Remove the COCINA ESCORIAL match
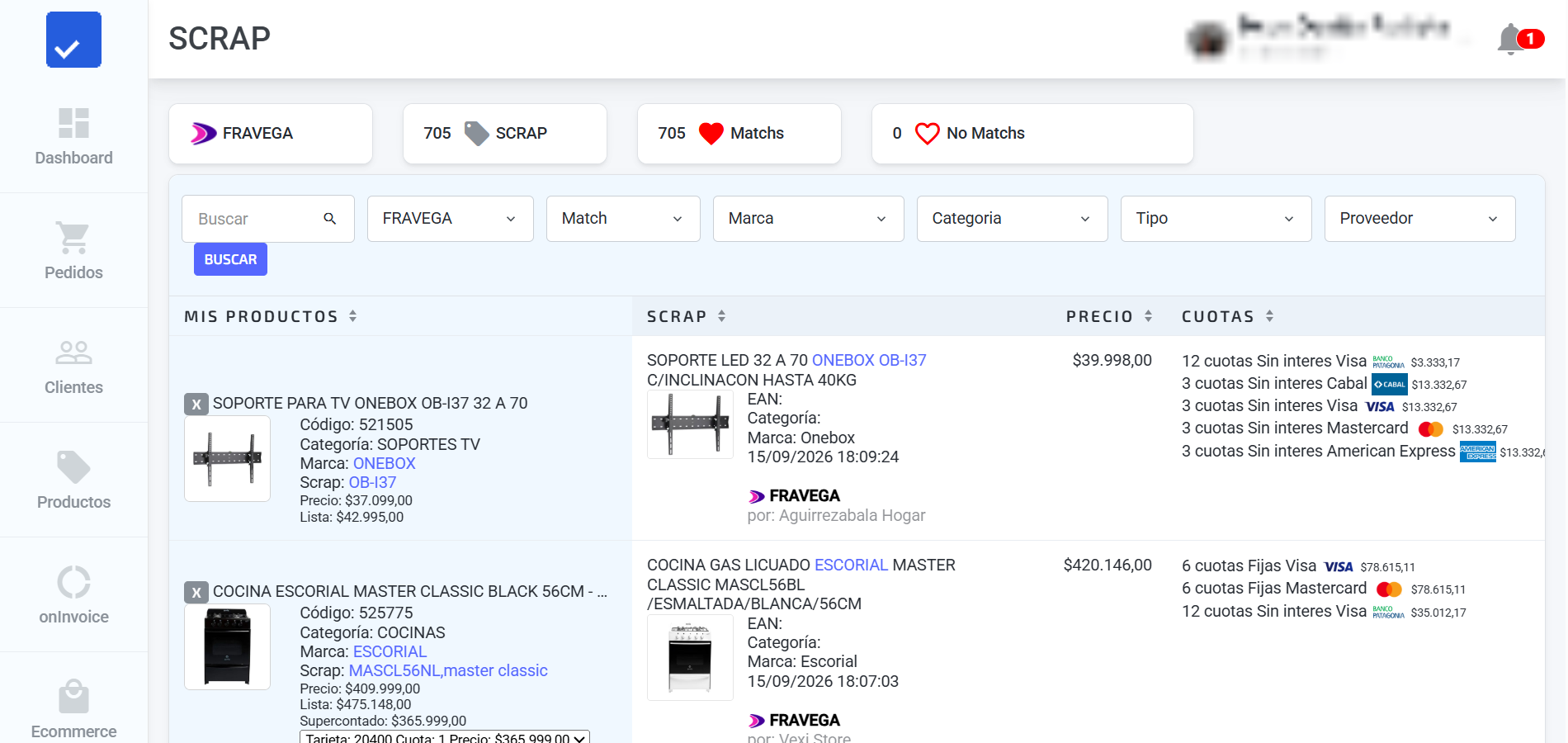 [196, 592]
